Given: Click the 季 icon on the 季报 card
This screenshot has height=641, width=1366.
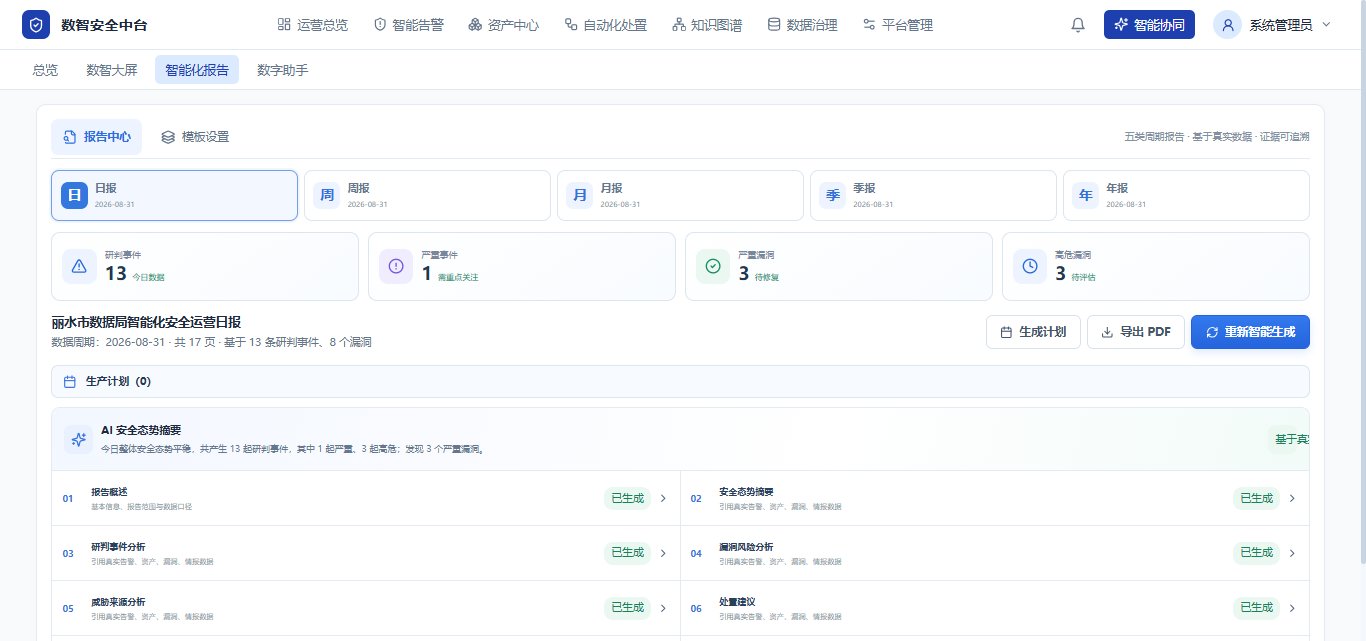Looking at the screenshot, I should tap(833, 195).
